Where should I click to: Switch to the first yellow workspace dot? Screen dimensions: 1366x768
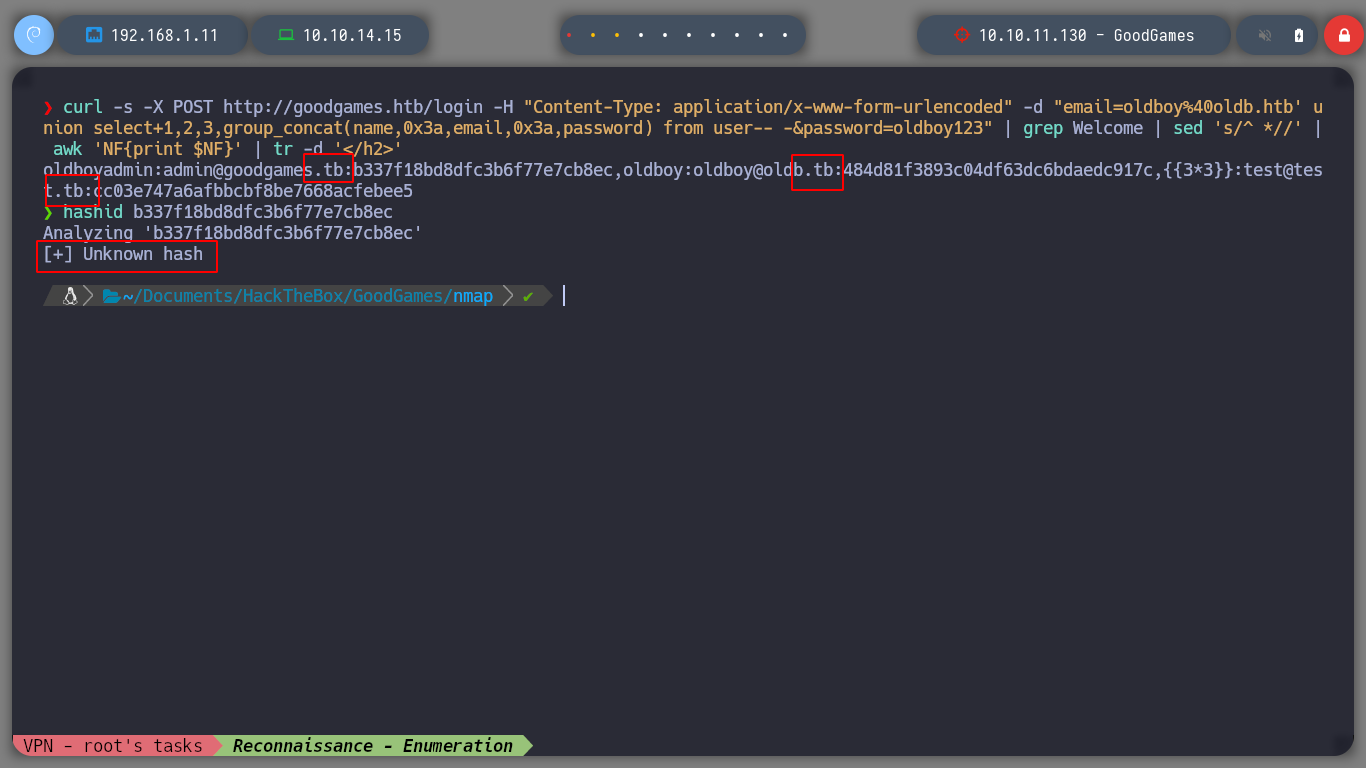[593, 35]
